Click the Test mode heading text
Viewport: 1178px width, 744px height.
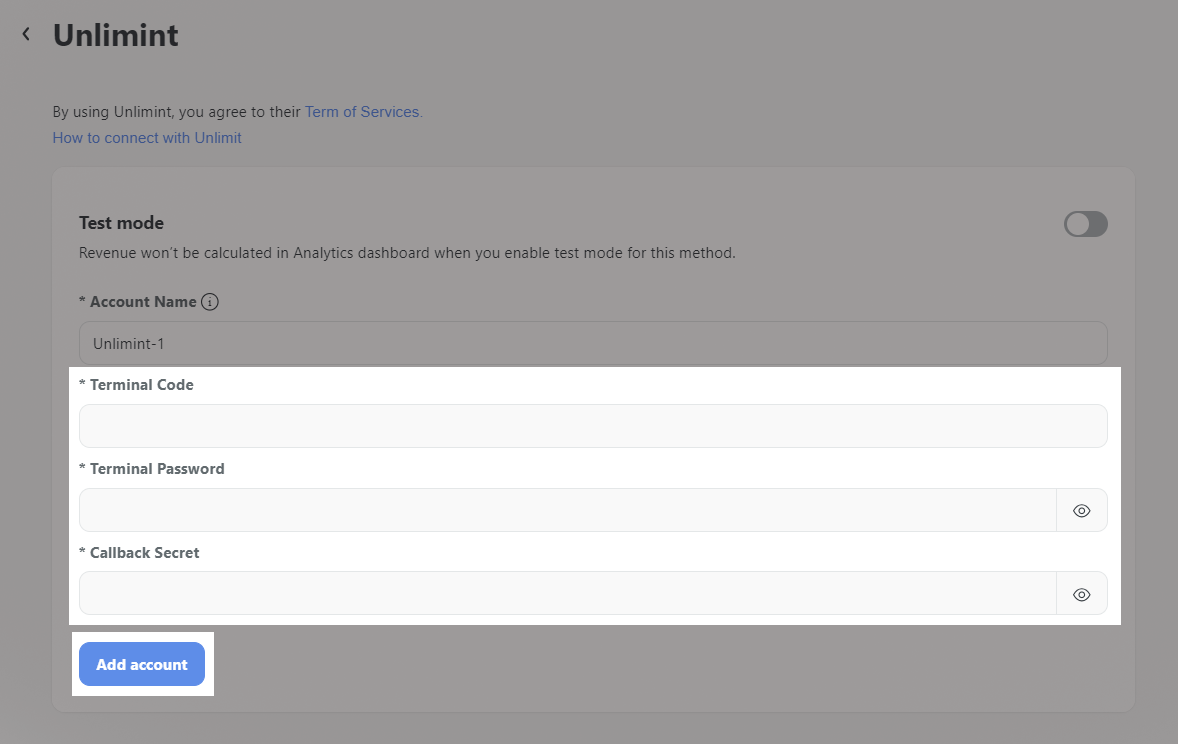coord(122,223)
